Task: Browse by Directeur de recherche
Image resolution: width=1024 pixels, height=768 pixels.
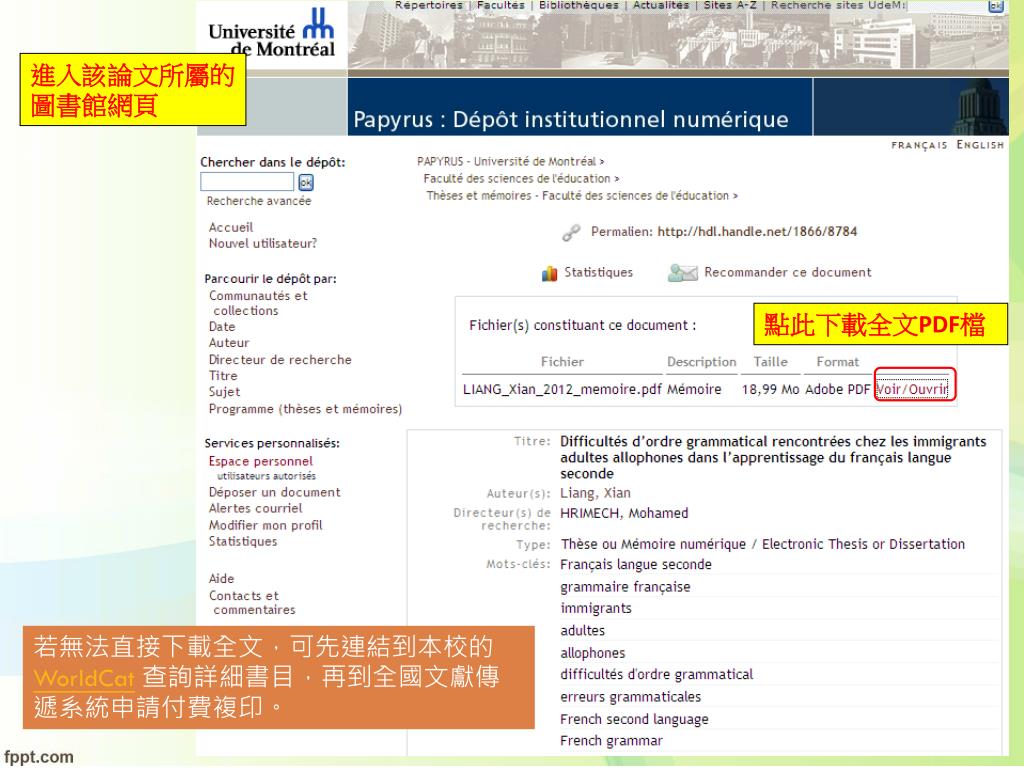Action: click(280, 360)
